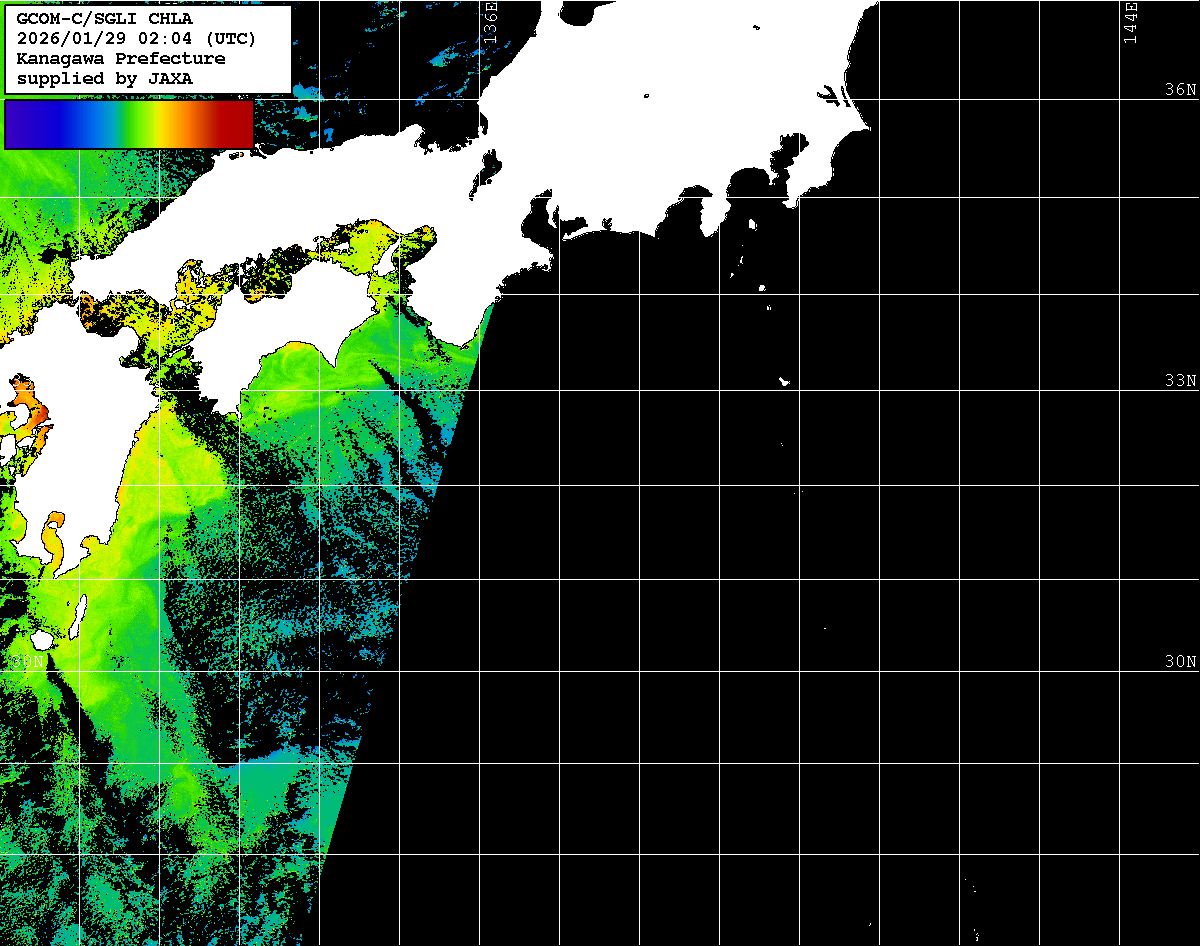Viewport: 1200px width, 946px height.
Task: Click the 136E longitude label
Action: (x=490, y=22)
